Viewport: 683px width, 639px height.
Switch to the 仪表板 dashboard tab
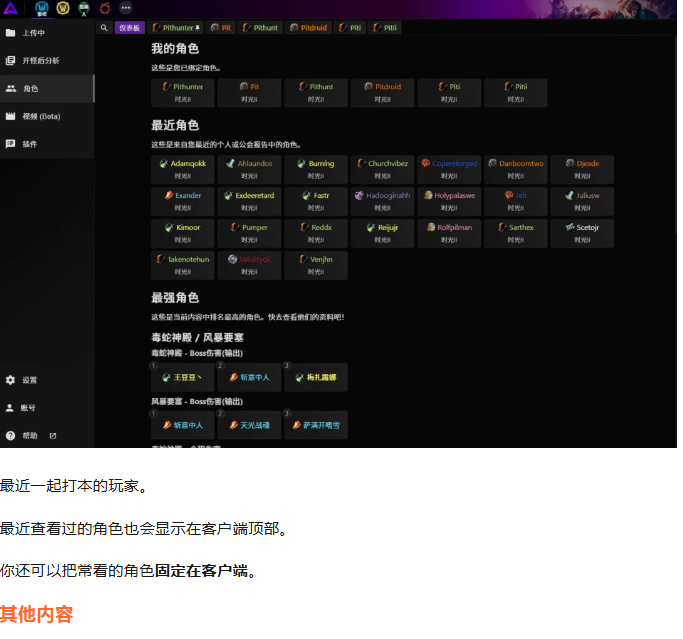pos(130,28)
